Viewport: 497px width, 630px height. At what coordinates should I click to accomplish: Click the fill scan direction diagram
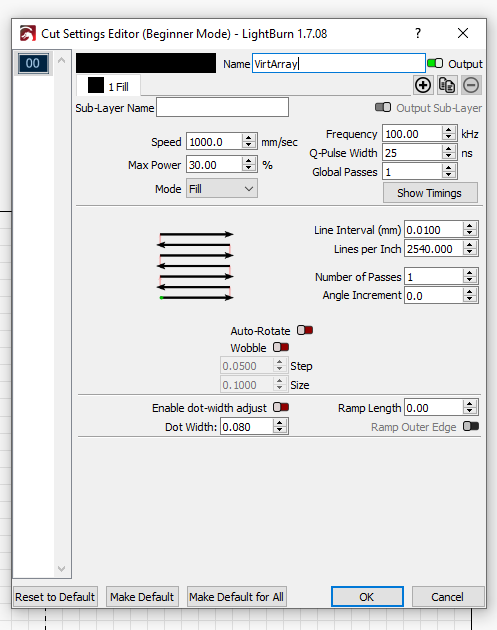point(195,266)
